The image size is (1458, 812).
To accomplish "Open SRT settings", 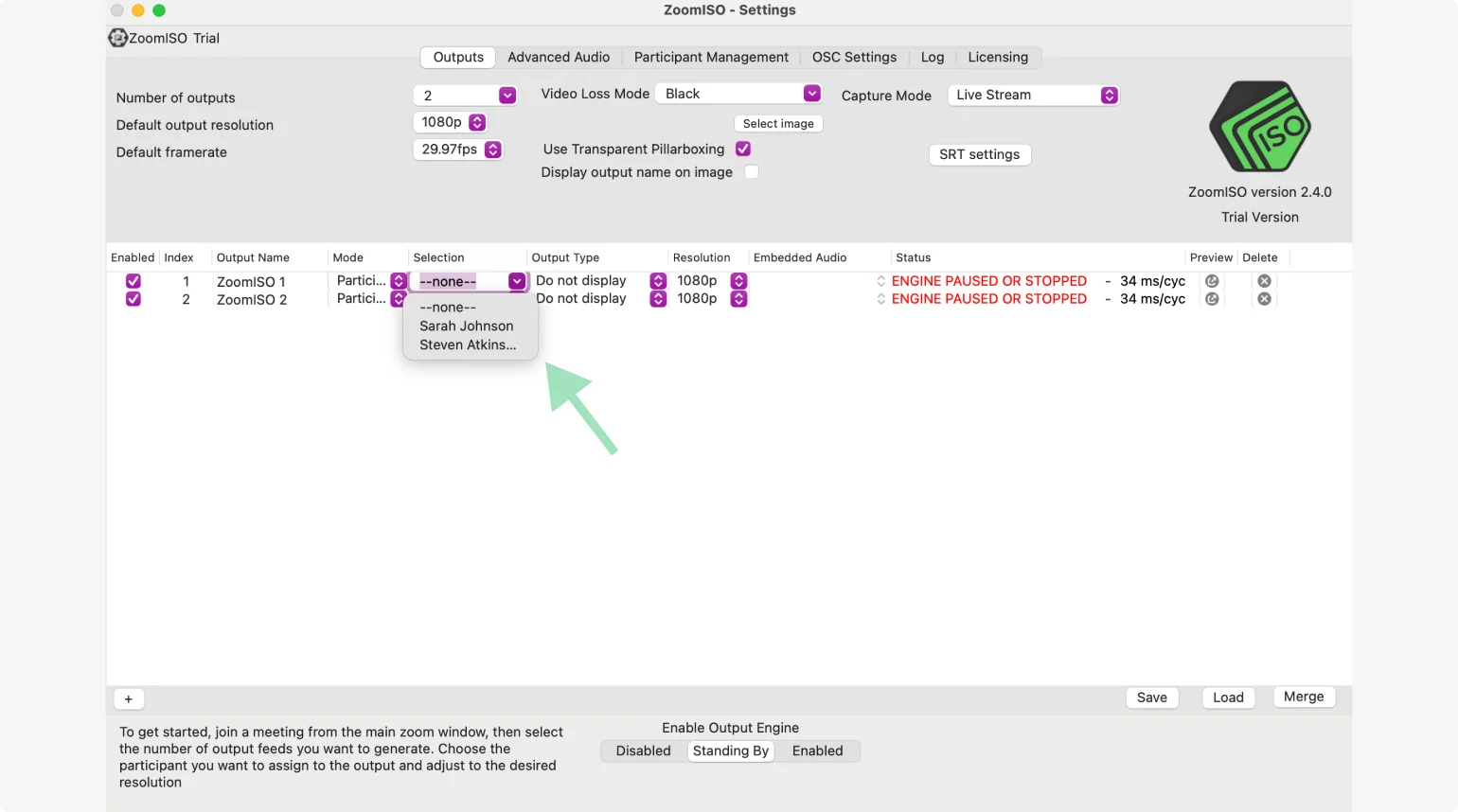I will tap(980, 154).
